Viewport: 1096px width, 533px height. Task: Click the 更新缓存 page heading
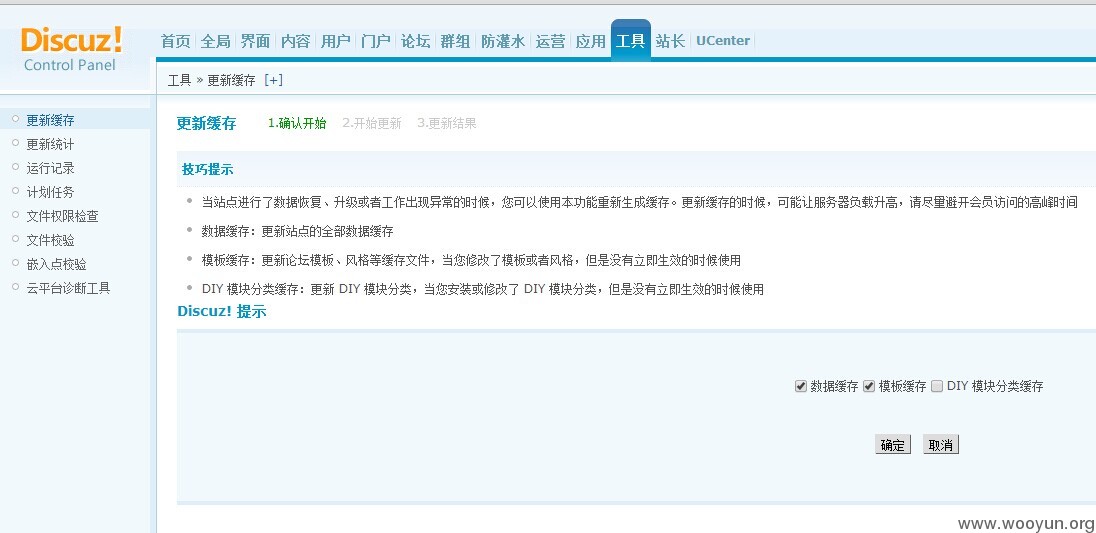point(206,124)
